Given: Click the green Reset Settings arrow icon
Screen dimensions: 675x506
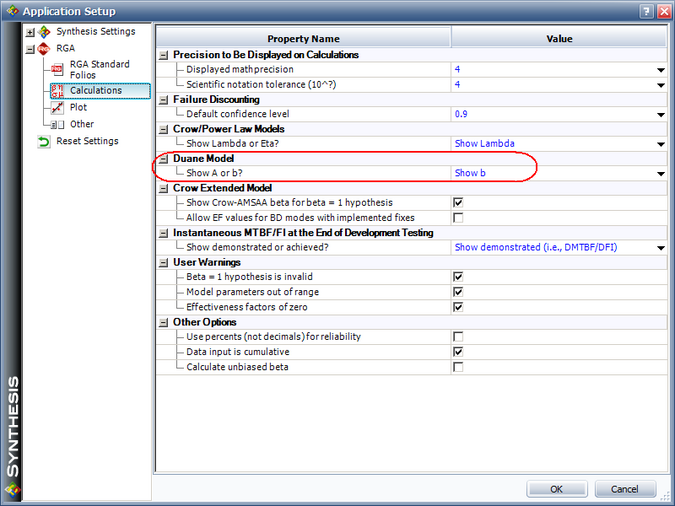Looking at the screenshot, I should 44,141.
